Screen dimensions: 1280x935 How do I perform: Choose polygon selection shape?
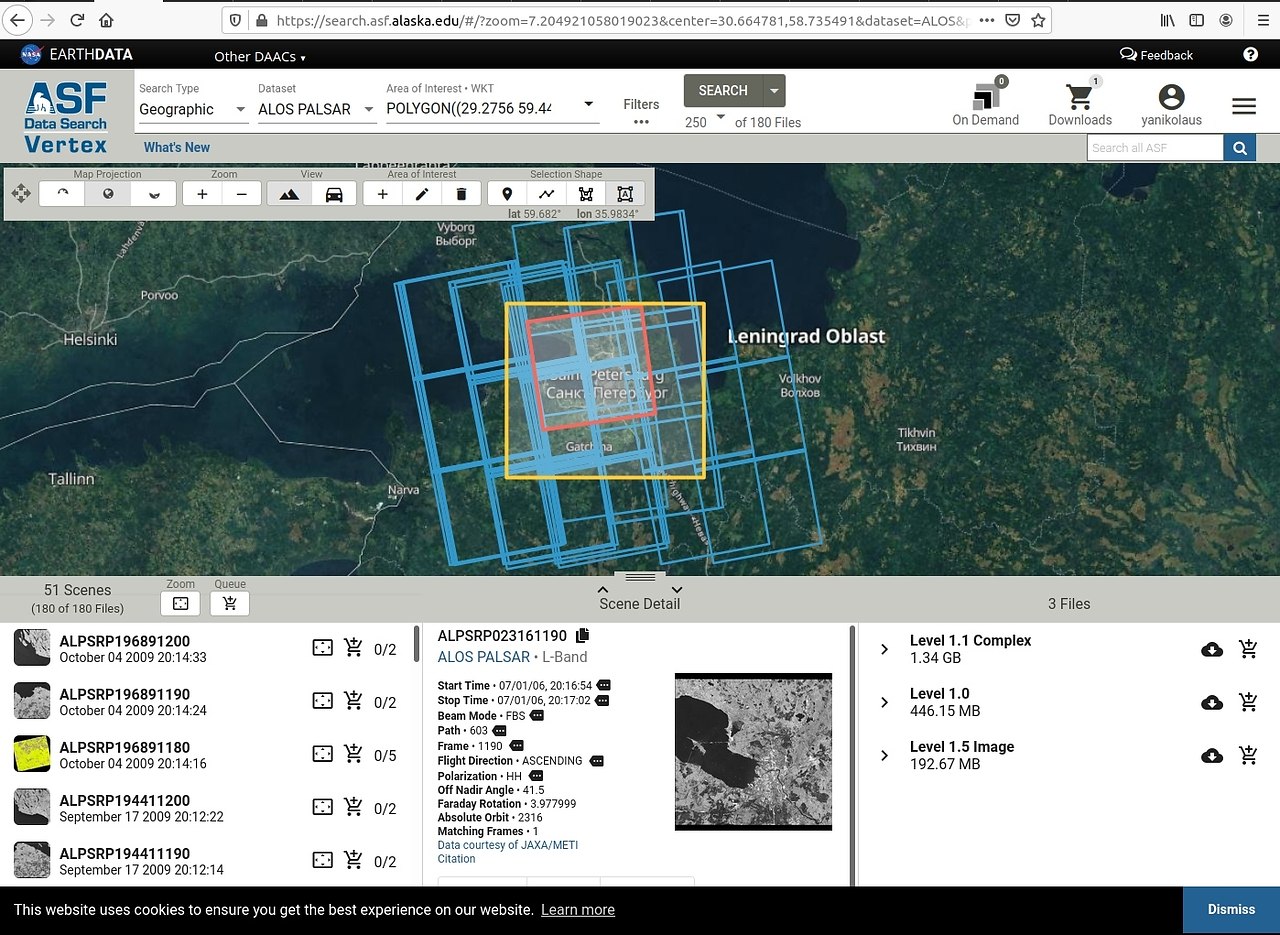(586, 194)
